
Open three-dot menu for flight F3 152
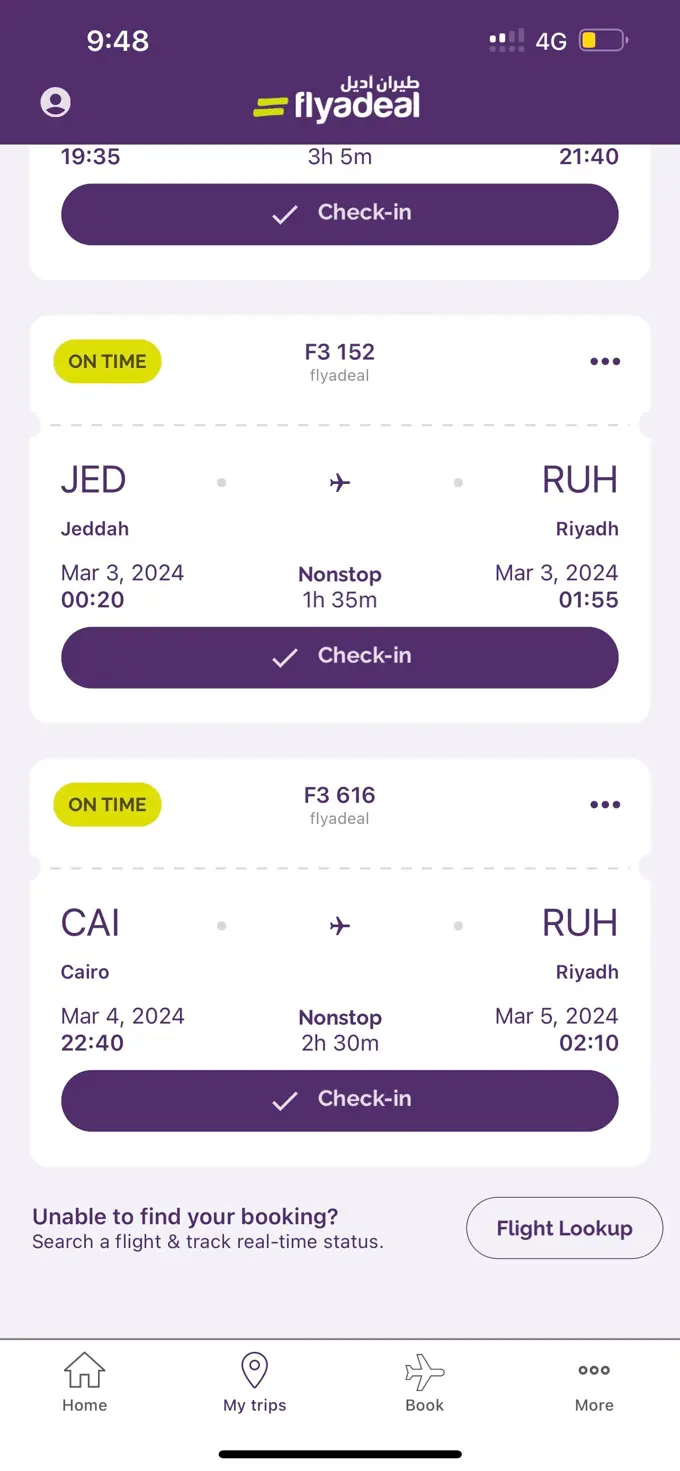click(x=605, y=362)
